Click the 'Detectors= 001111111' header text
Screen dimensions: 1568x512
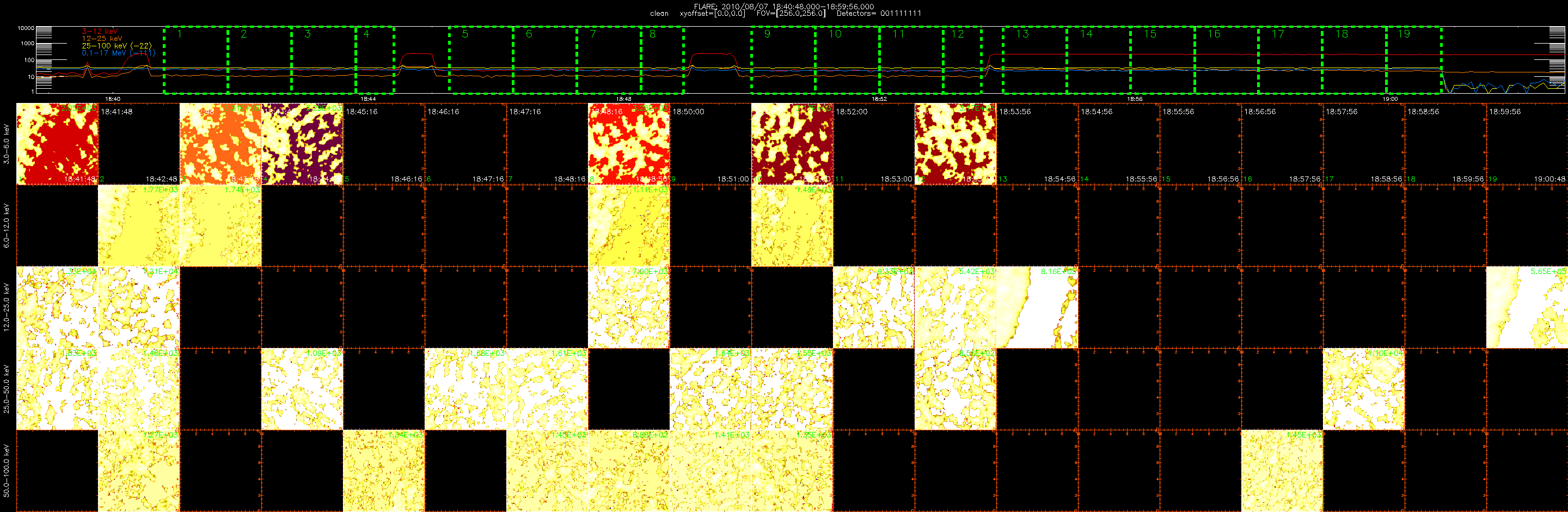click(879, 14)
